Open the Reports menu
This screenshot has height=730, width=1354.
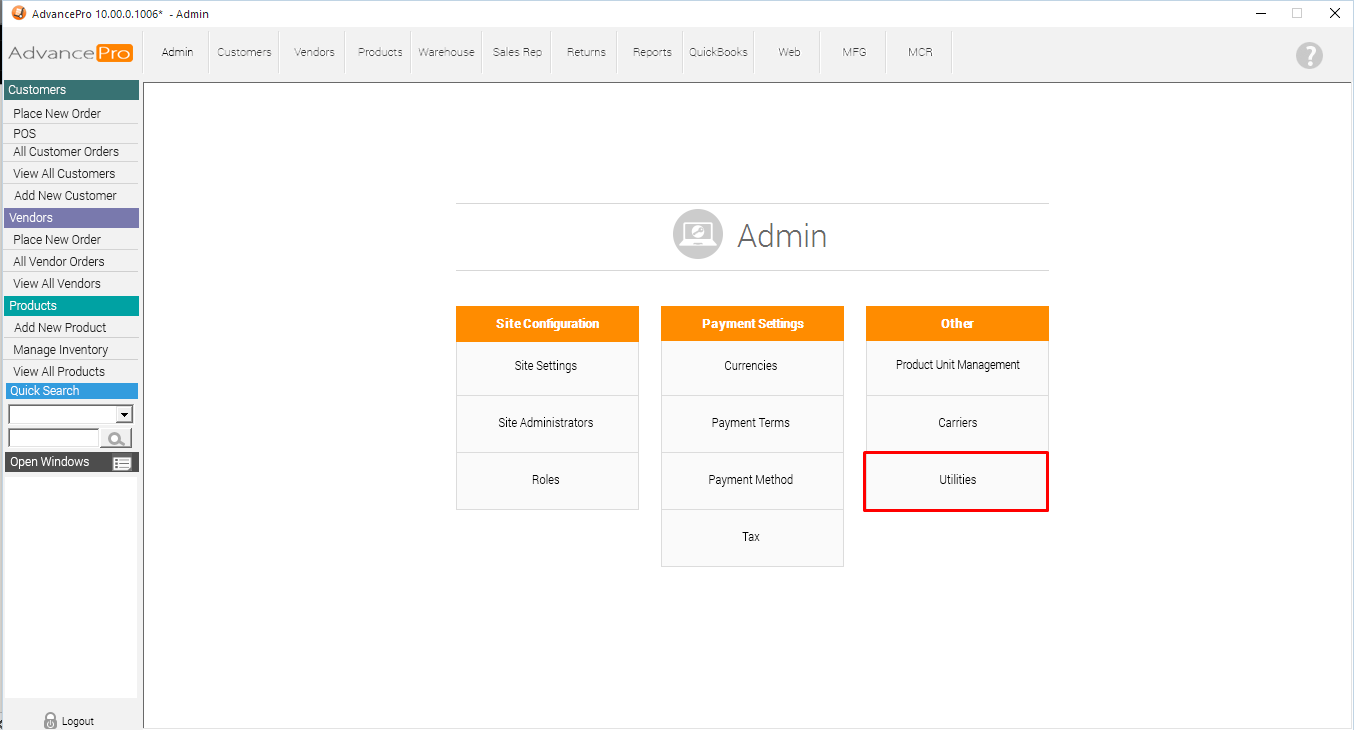pos(652,52)
